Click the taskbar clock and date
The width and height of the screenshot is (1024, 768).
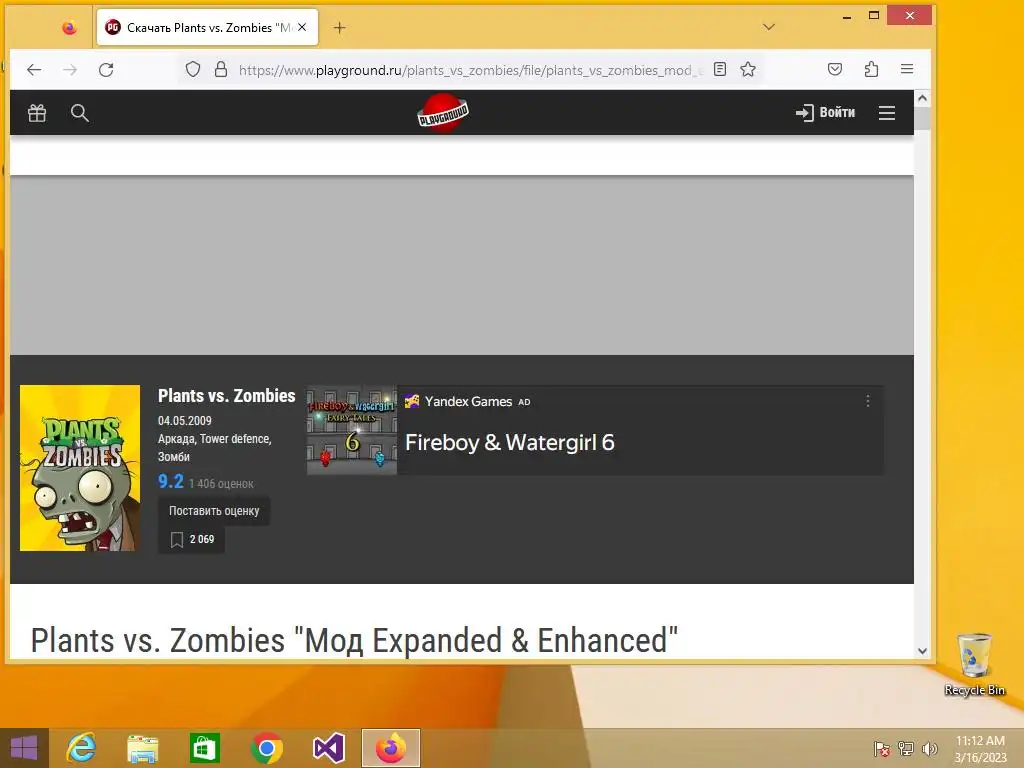click(980, 748)
